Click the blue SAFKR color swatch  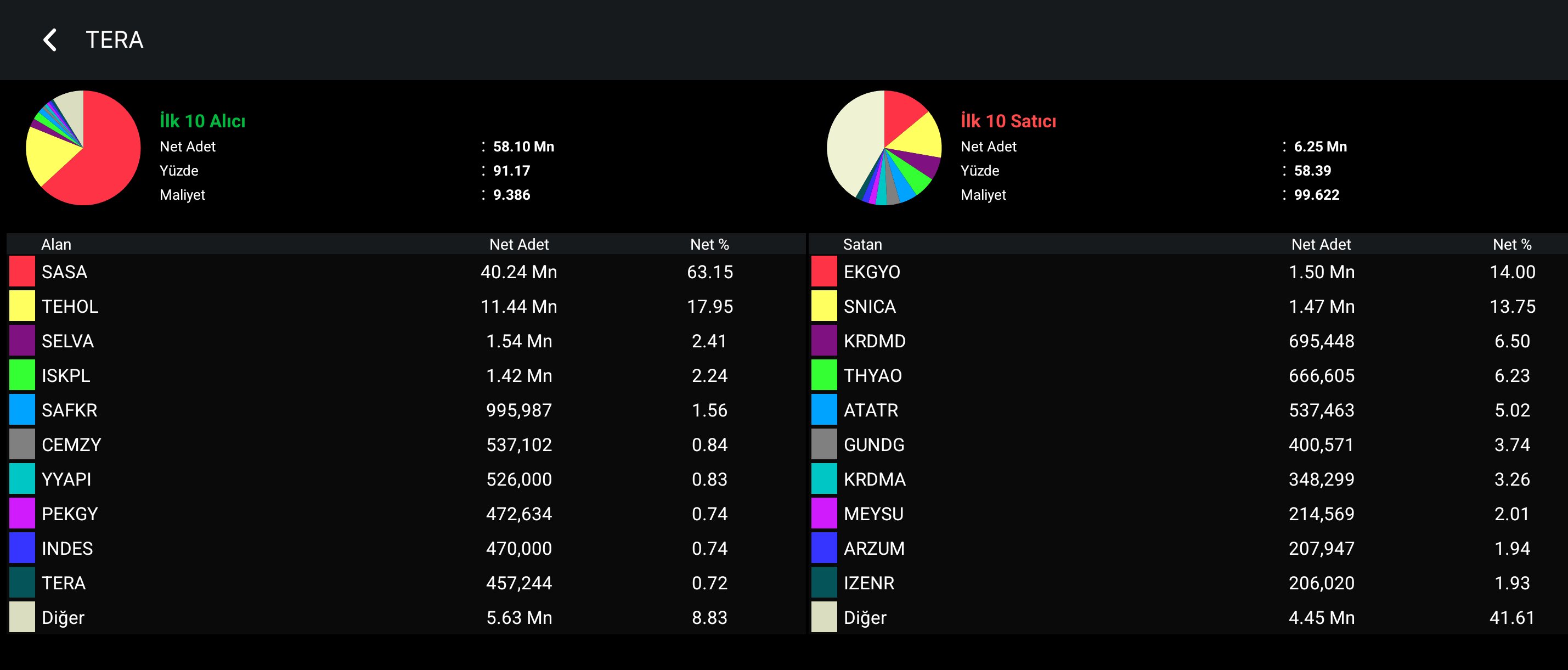click(x=22, y=410)
